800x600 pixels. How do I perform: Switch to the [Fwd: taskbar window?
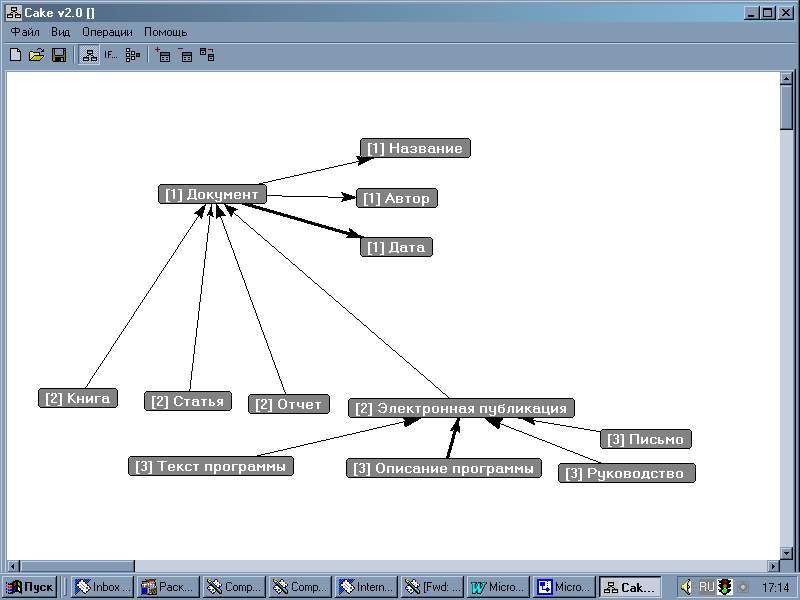[x=432, y=587]
